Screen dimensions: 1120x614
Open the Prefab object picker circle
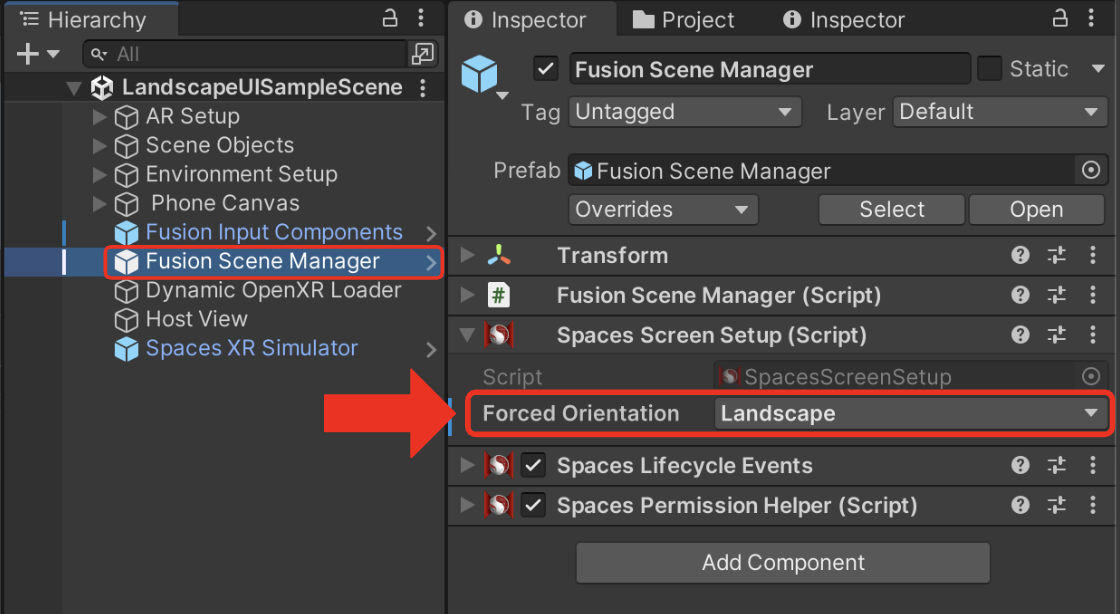[x=1091, y=171]
